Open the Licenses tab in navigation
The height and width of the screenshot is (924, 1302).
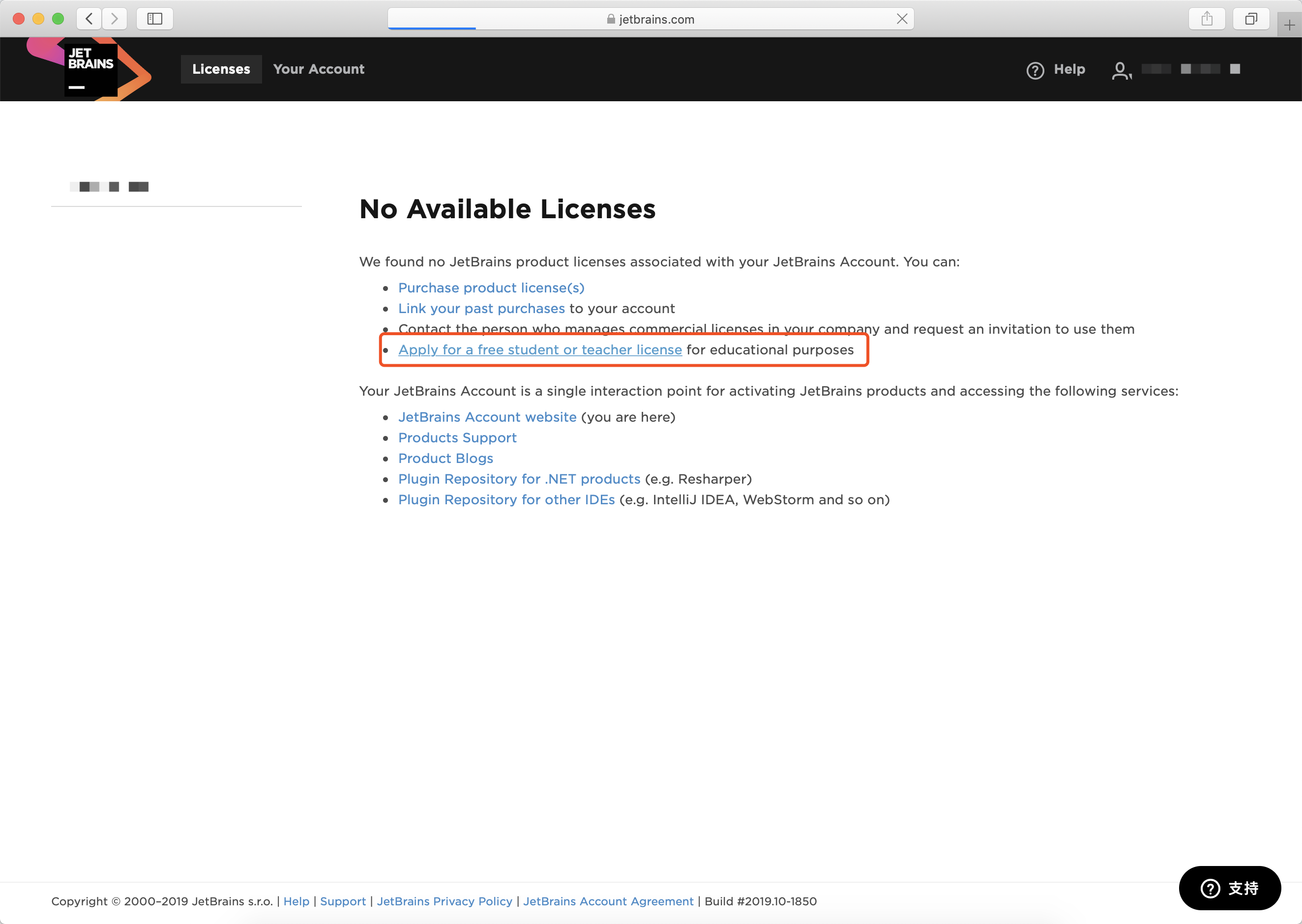coord(221,68)
